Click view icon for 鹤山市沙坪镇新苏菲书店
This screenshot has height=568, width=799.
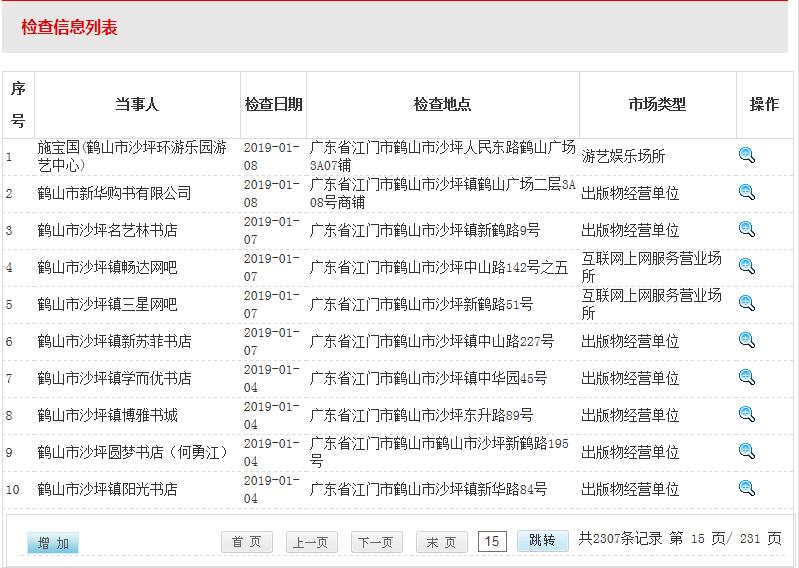pos(746,340)
